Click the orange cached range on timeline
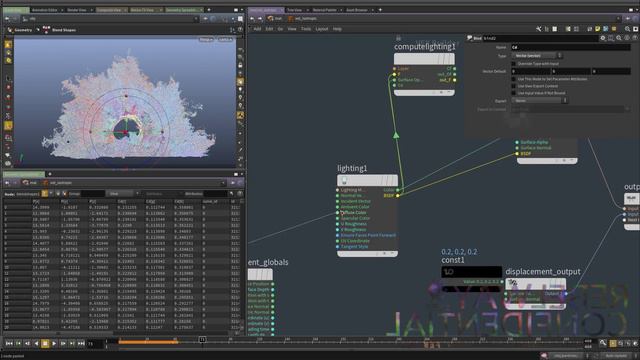Screen dimensions: 640x360 click(149, 342)
